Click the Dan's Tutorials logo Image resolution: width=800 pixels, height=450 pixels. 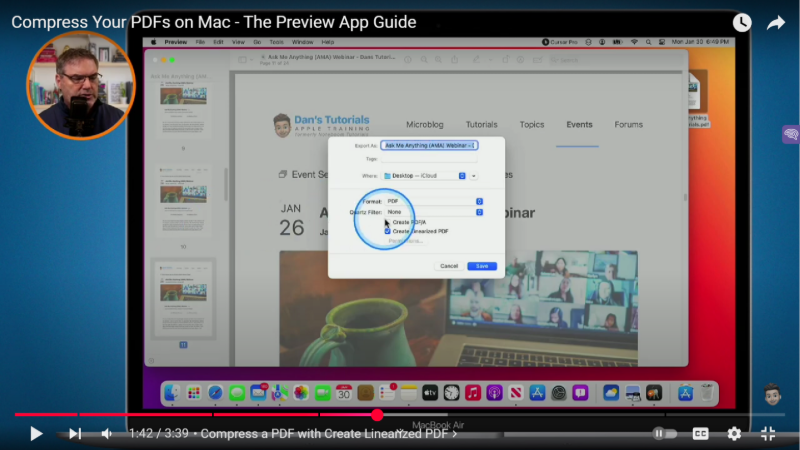click(x=321, y=125)
